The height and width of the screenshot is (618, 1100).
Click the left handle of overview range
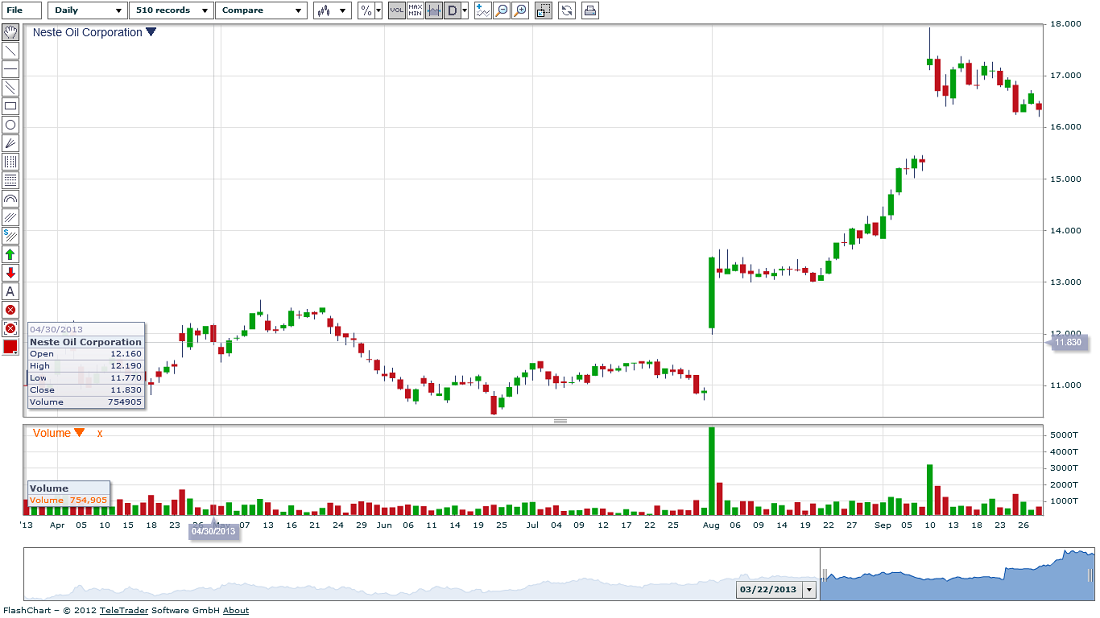point(824,575)
